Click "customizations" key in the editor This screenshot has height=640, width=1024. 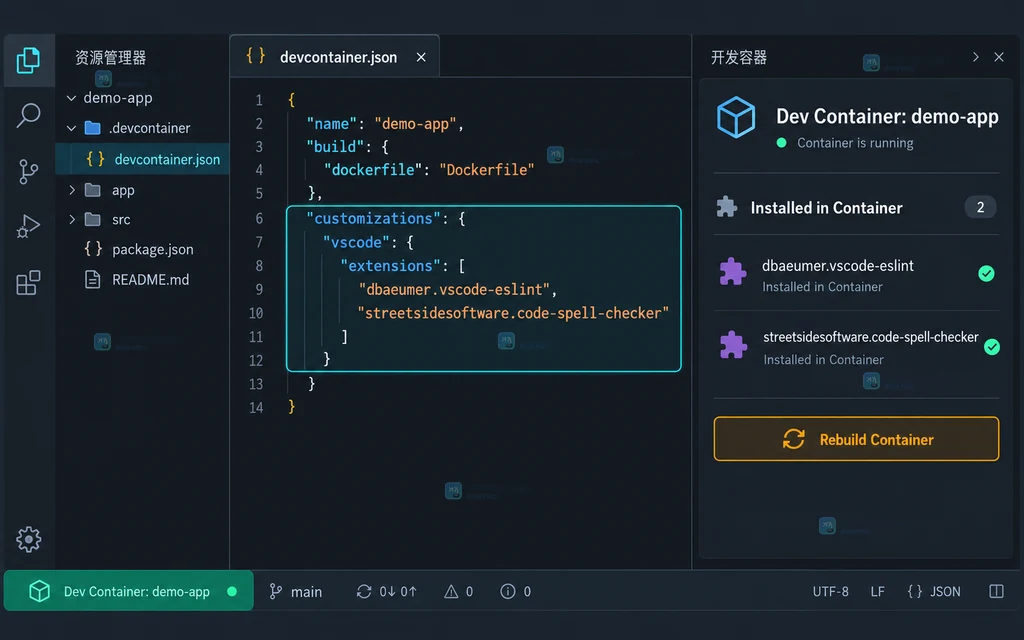(x=373, y=218)
